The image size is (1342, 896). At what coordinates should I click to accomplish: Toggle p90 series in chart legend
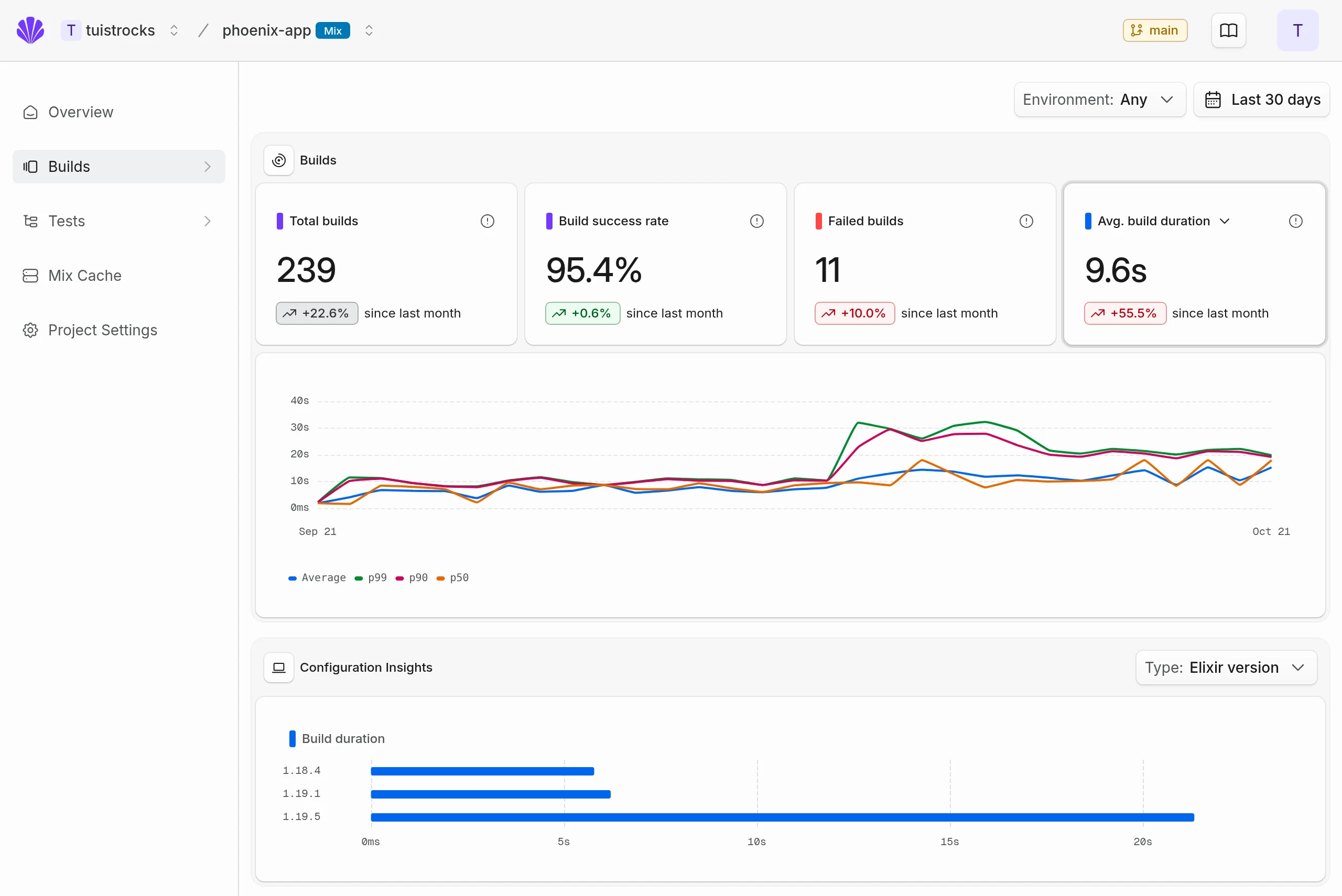412,578
